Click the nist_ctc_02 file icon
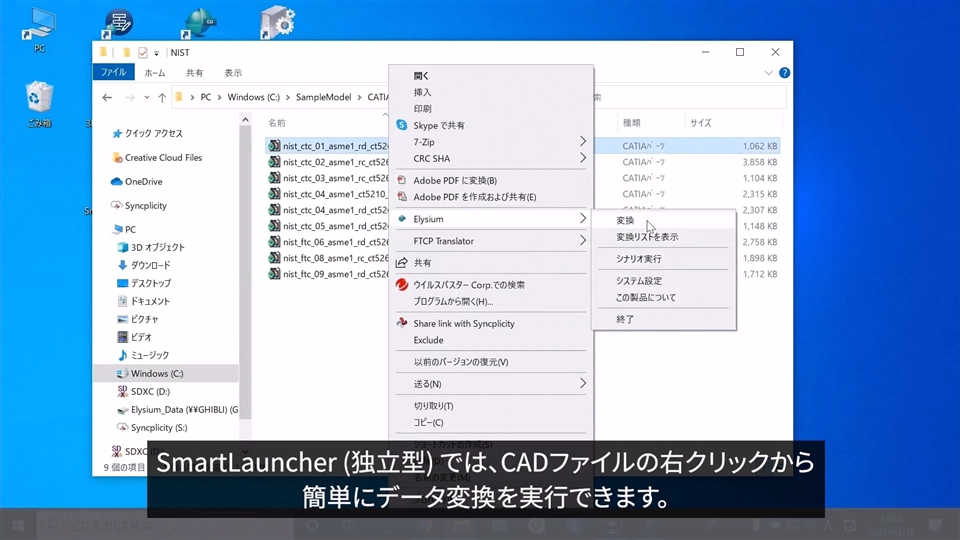 pyautogui.click(x=274, y=162)
